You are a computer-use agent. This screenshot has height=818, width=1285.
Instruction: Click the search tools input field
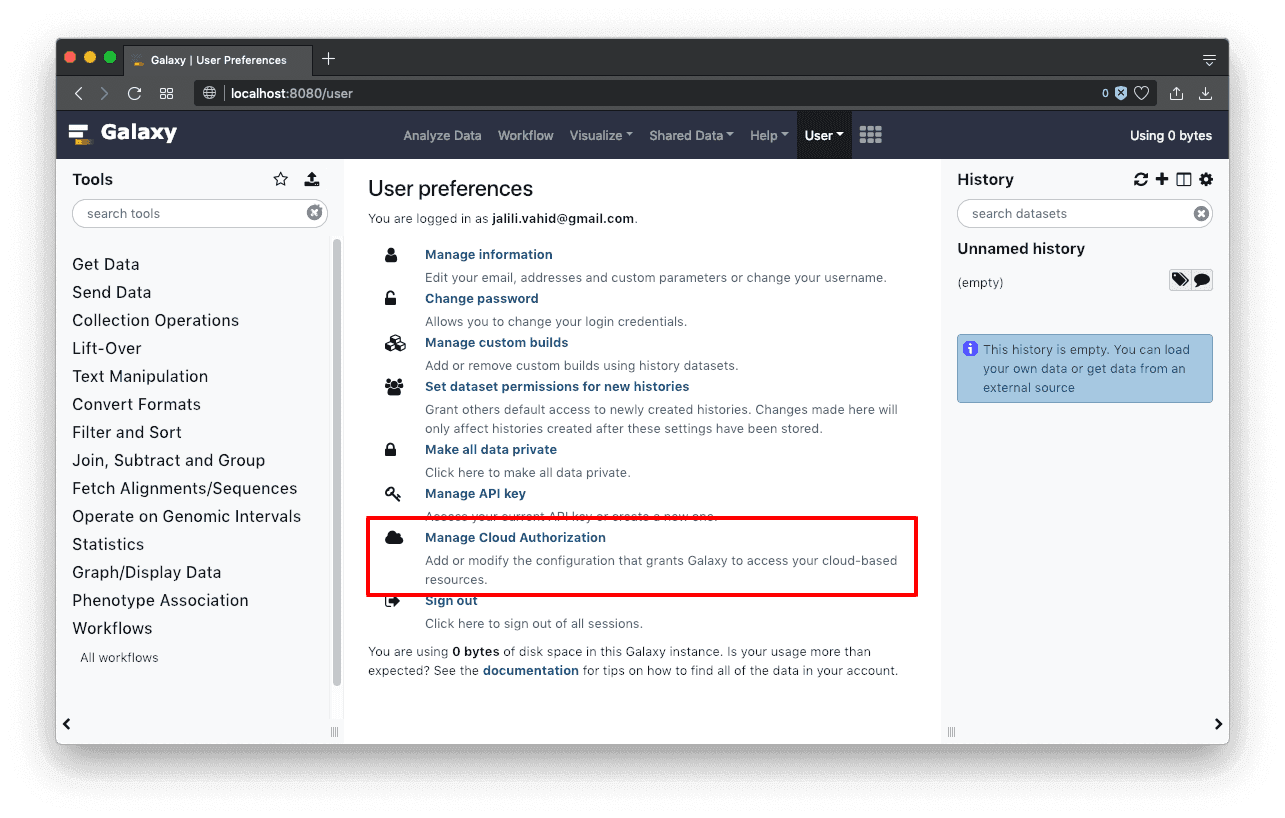pos(190,213)
